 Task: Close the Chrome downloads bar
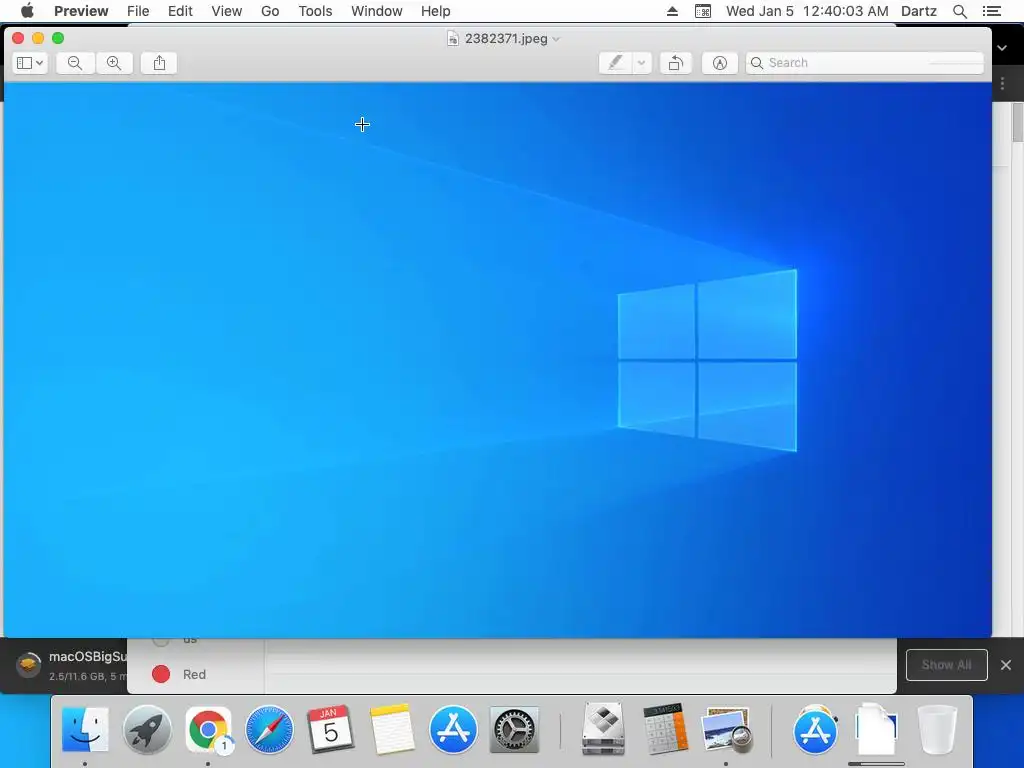(1006, 665)
